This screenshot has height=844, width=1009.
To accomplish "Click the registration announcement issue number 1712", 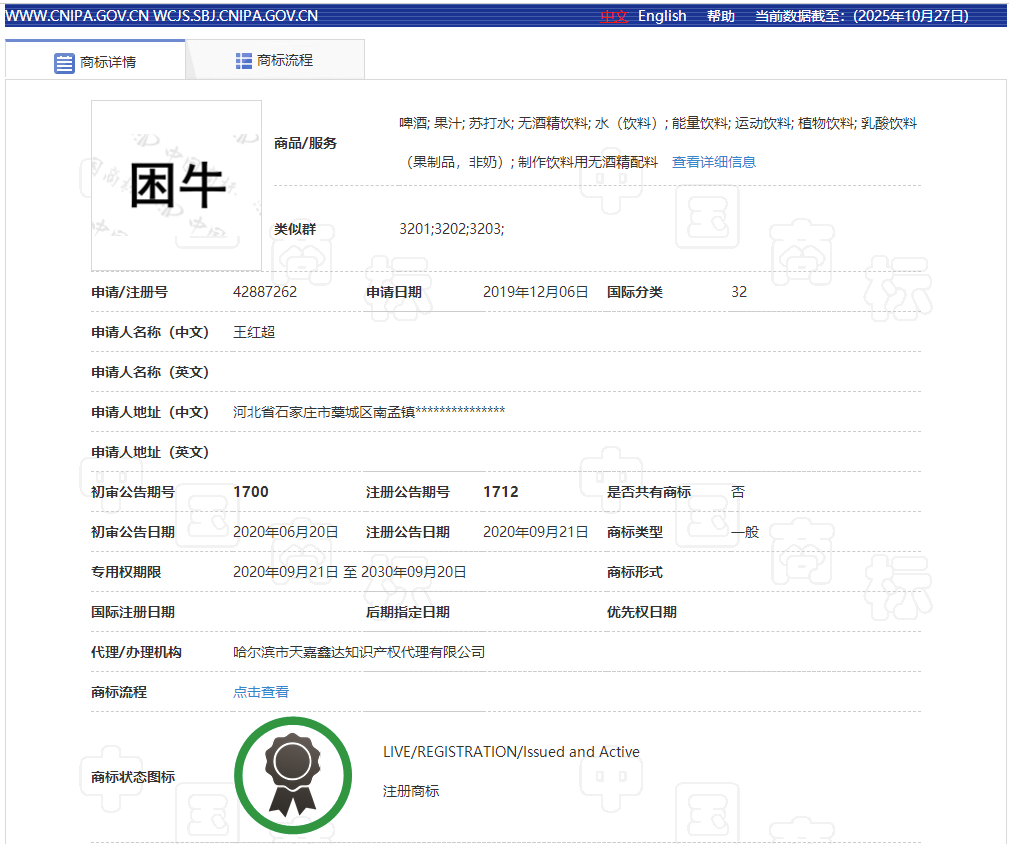I will pyautogui.click(x=501, y=492).
